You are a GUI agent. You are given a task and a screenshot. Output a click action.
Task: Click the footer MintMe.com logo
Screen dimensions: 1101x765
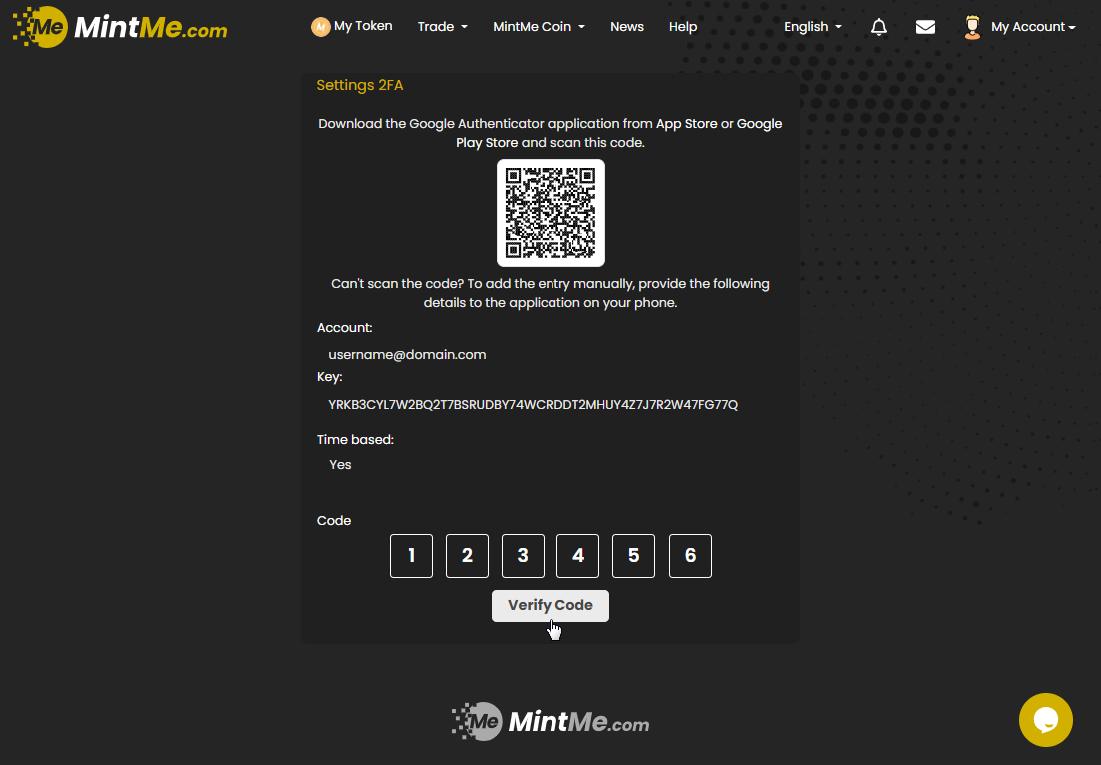tap(550, 721)
